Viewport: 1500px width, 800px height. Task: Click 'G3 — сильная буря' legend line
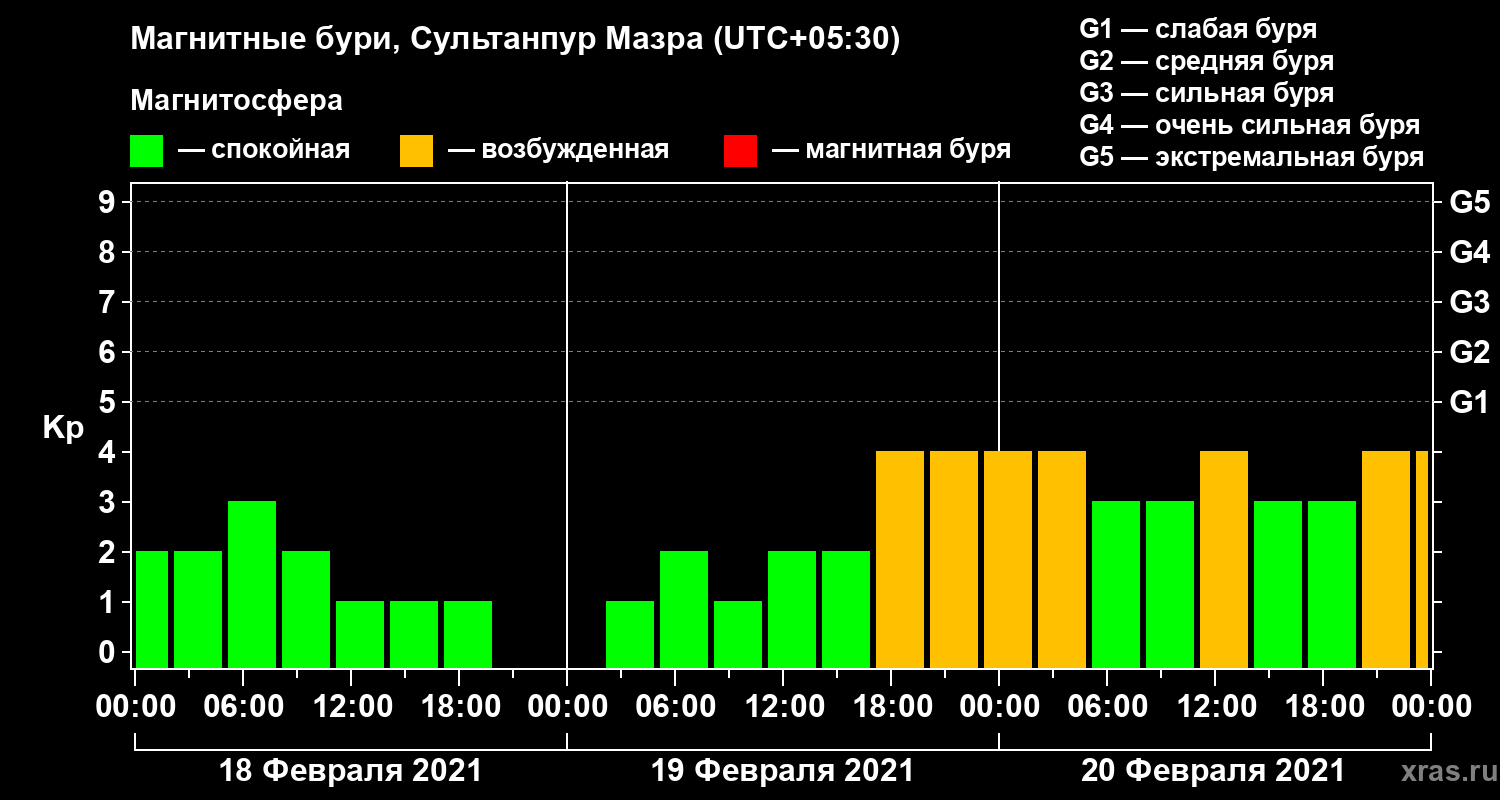point(1206,93)
